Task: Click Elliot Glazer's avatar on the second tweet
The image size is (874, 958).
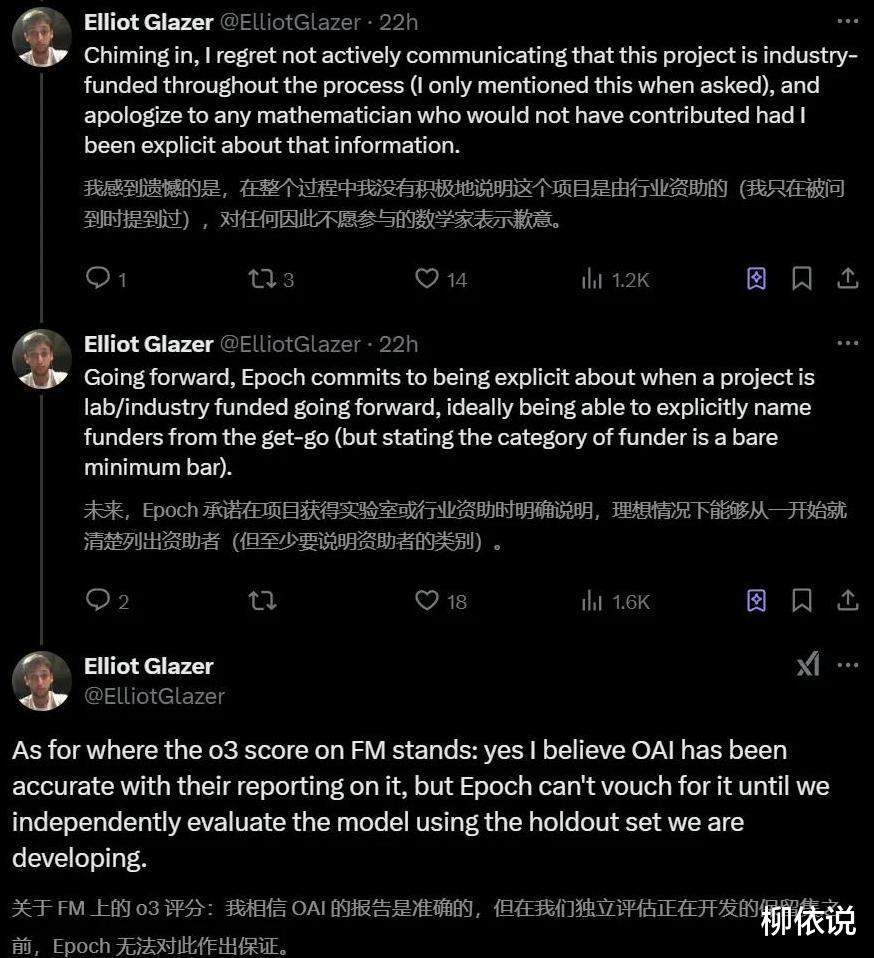Action: 41,358
